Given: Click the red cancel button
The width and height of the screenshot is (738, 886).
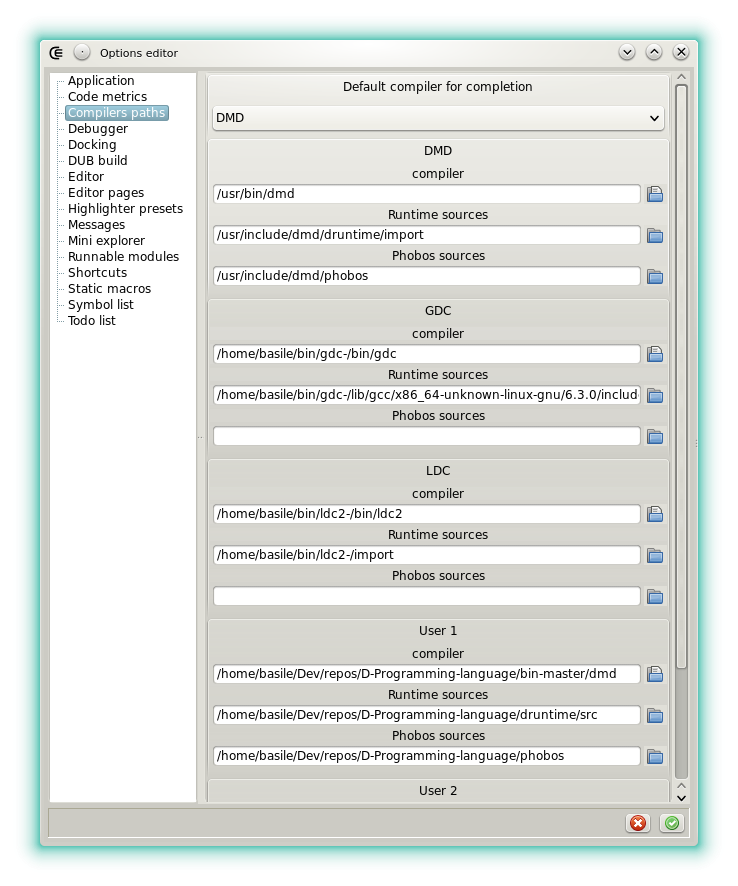Looking at the screenshot, I should point(637,823).
